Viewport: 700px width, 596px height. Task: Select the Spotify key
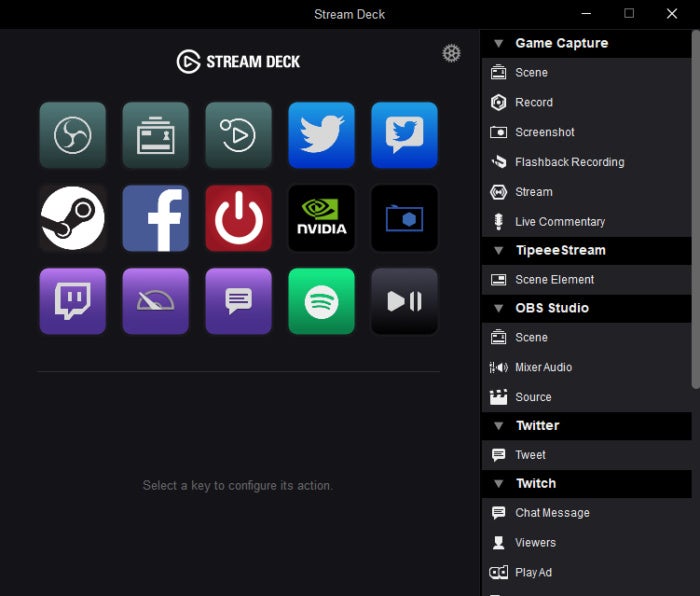pos(321,301)
